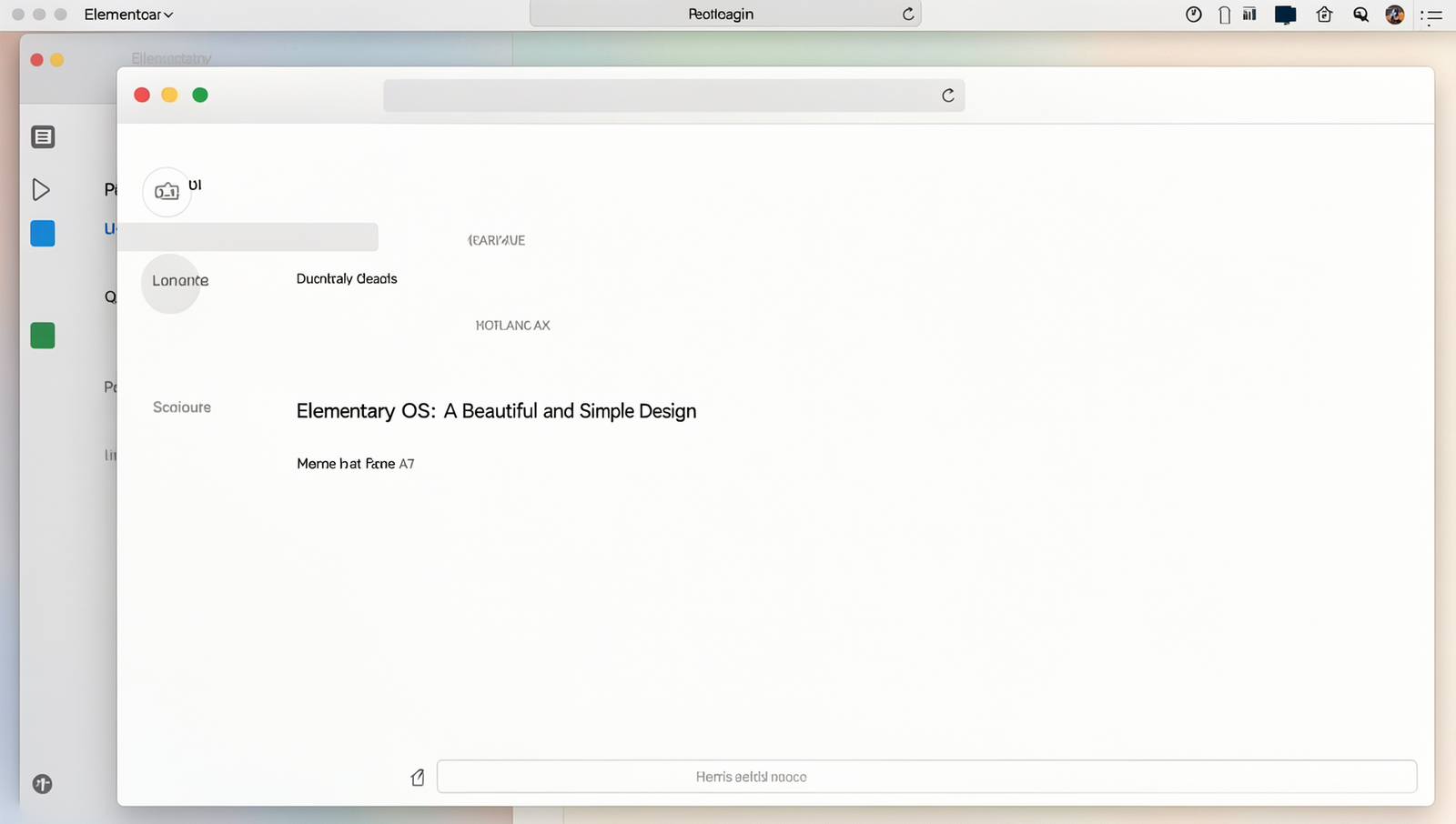This screenshot has width=1456, height=824.
Task: Click the reload icon in the Peotloagin title field
Action: (907, 14)
